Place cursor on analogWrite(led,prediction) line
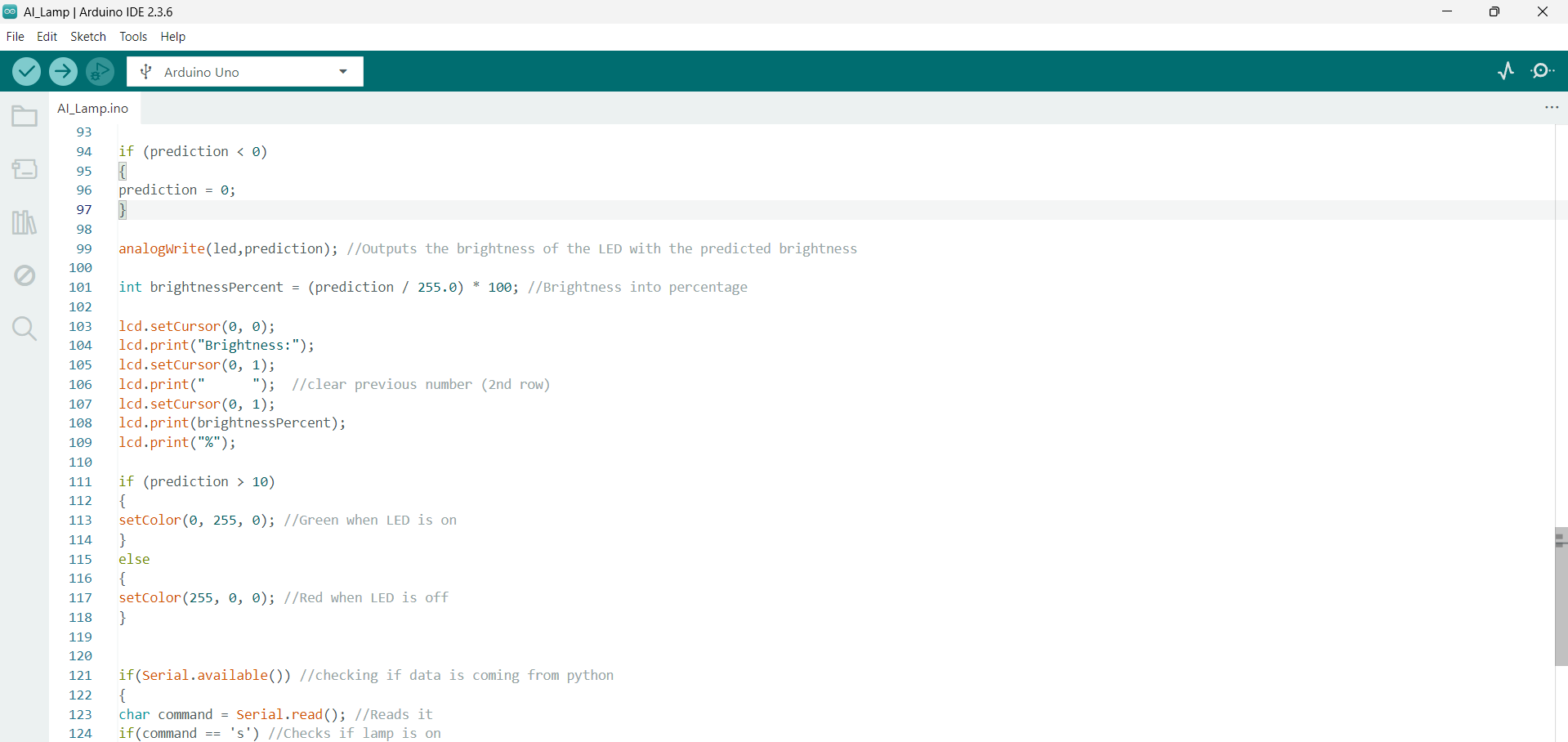The image size is (1568, 742). 488,248
